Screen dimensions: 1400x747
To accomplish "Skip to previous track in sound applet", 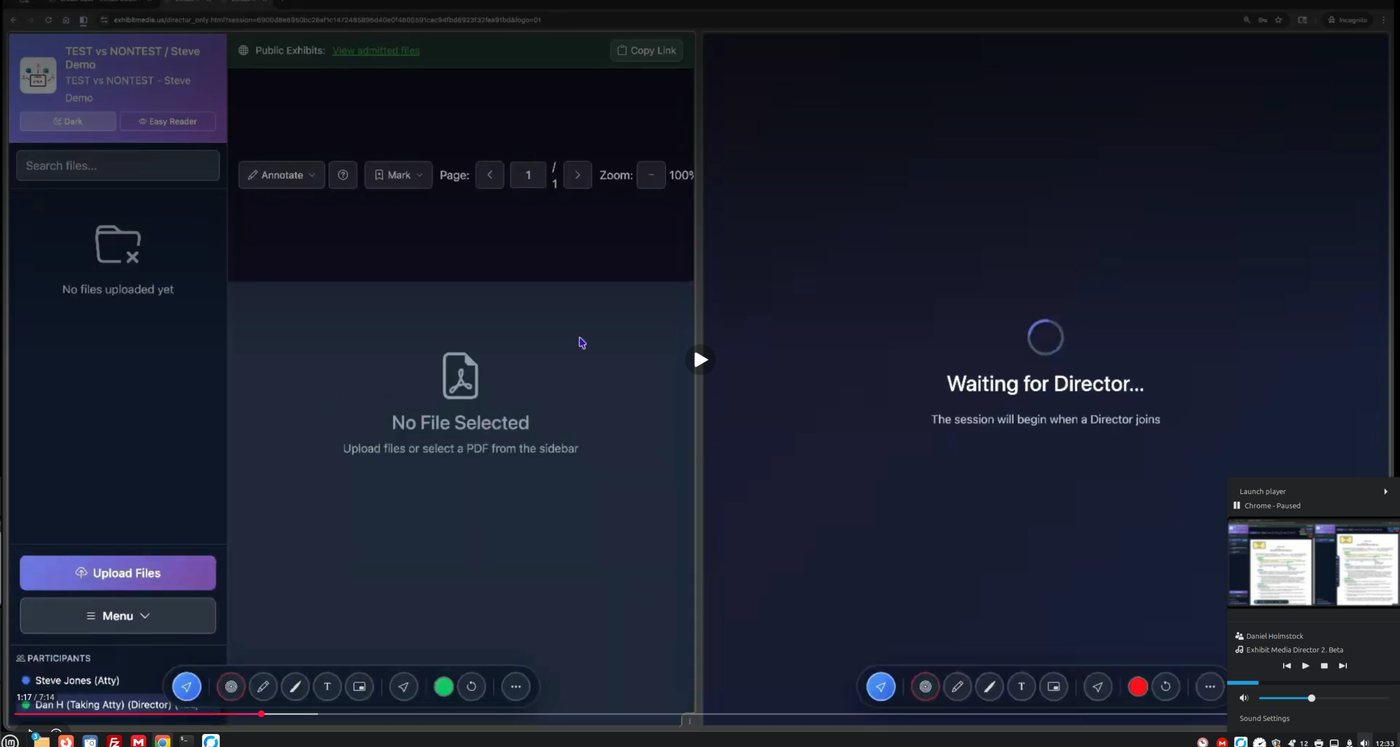I will (x=1287, y=666).
